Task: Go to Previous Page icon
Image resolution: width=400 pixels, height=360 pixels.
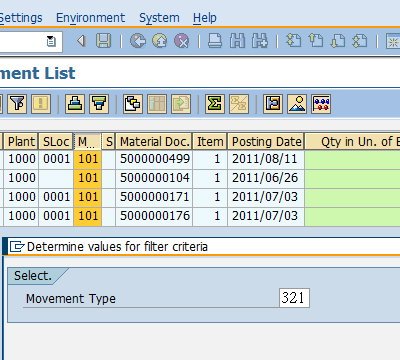Action: [316, 41]
